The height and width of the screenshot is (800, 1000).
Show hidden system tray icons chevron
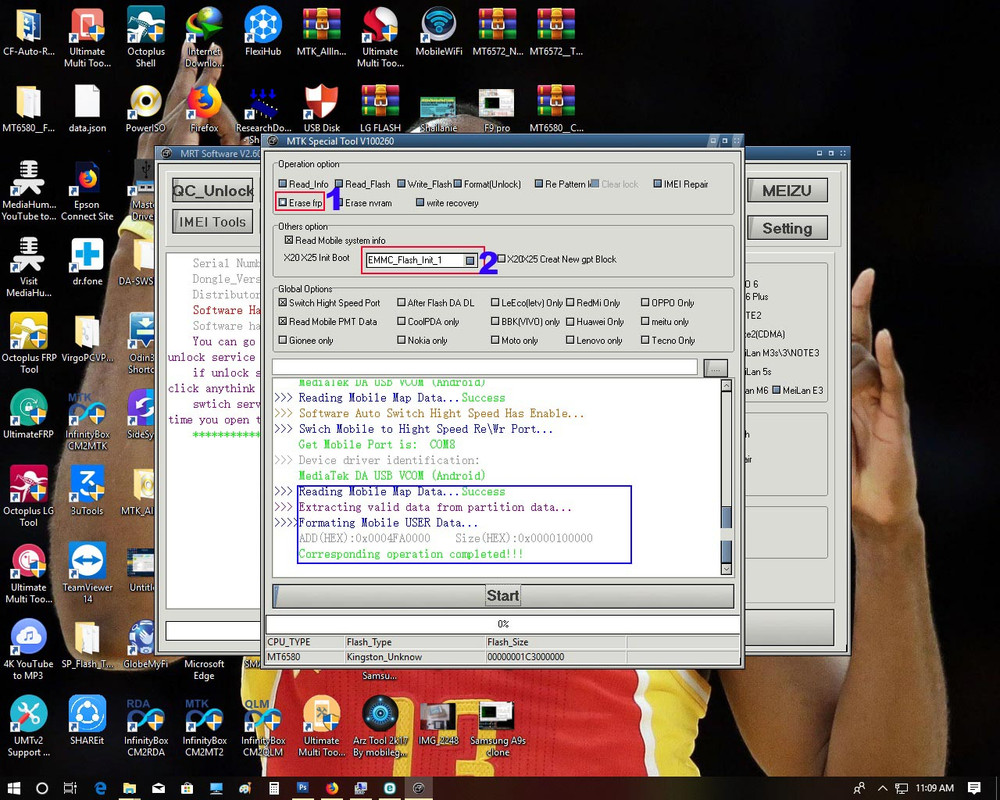883,789
